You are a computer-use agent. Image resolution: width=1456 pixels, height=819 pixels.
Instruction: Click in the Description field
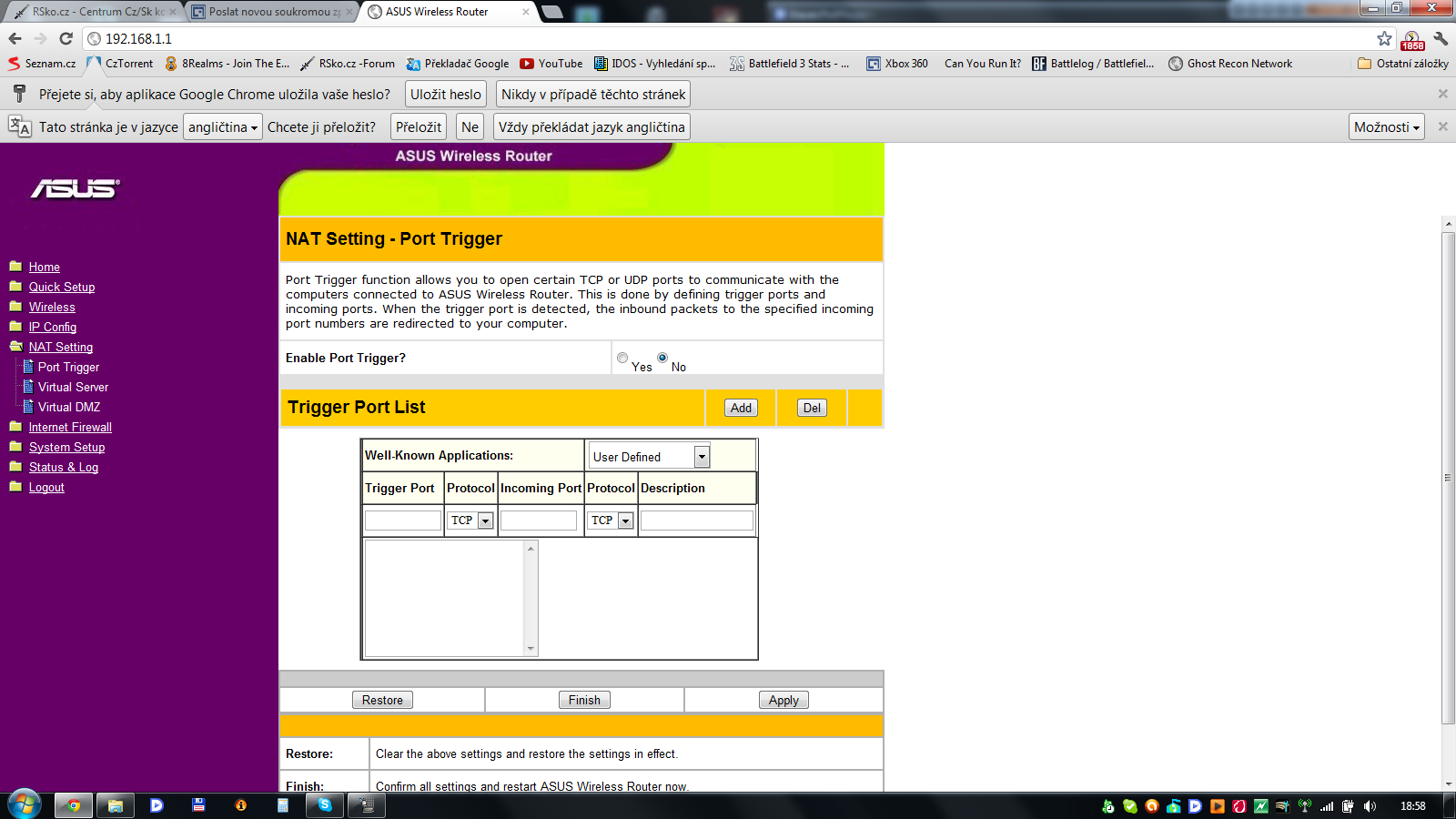point(697,521)
